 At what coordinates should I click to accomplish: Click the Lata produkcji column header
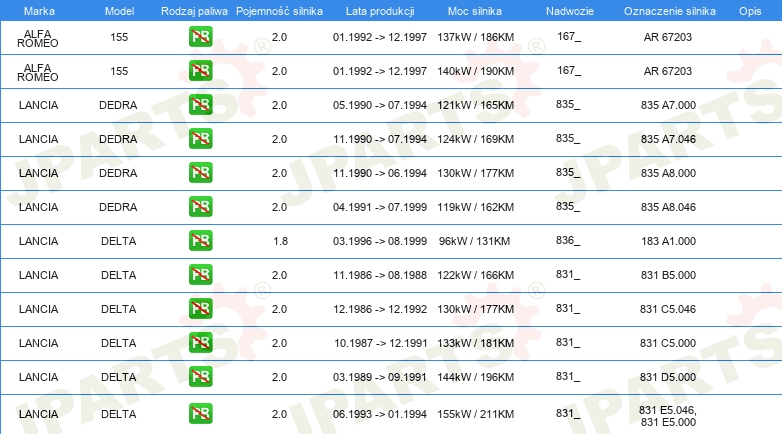pyautogui.click(x=380, y=11)
